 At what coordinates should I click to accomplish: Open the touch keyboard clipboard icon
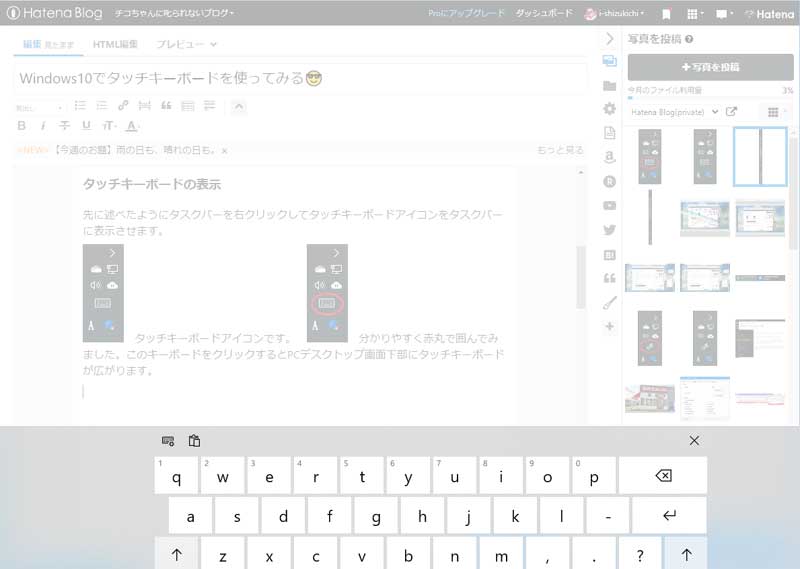click(194, 440)
